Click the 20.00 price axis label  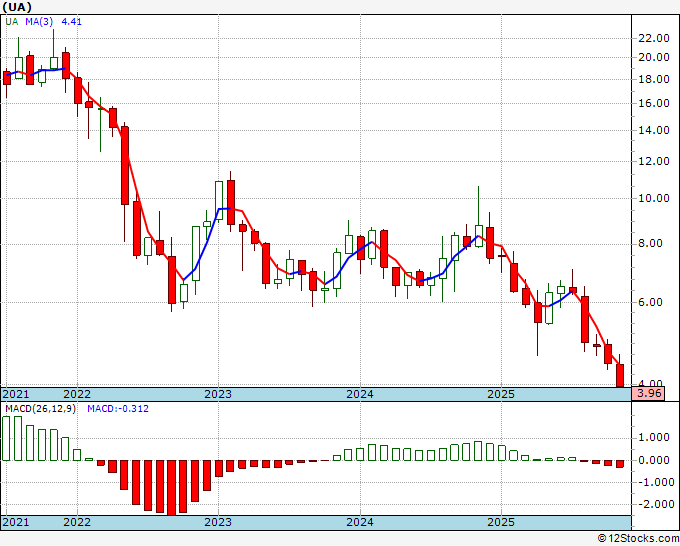pyautogui.click(x=654, y=57)
